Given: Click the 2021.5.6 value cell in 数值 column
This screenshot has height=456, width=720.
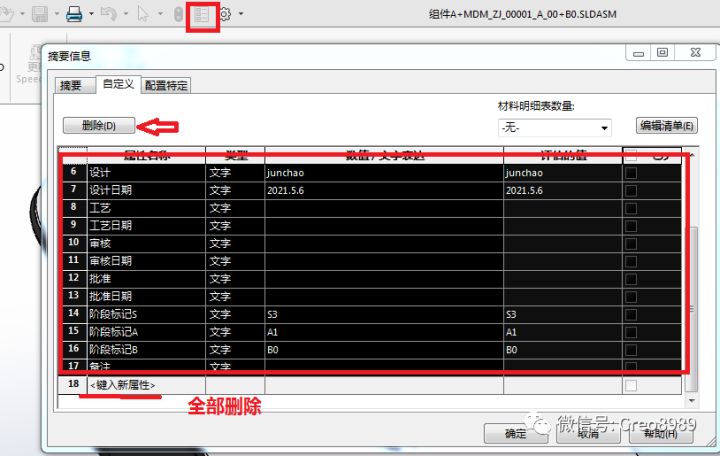Looking at the screenshot, I should tap(384, 190).
